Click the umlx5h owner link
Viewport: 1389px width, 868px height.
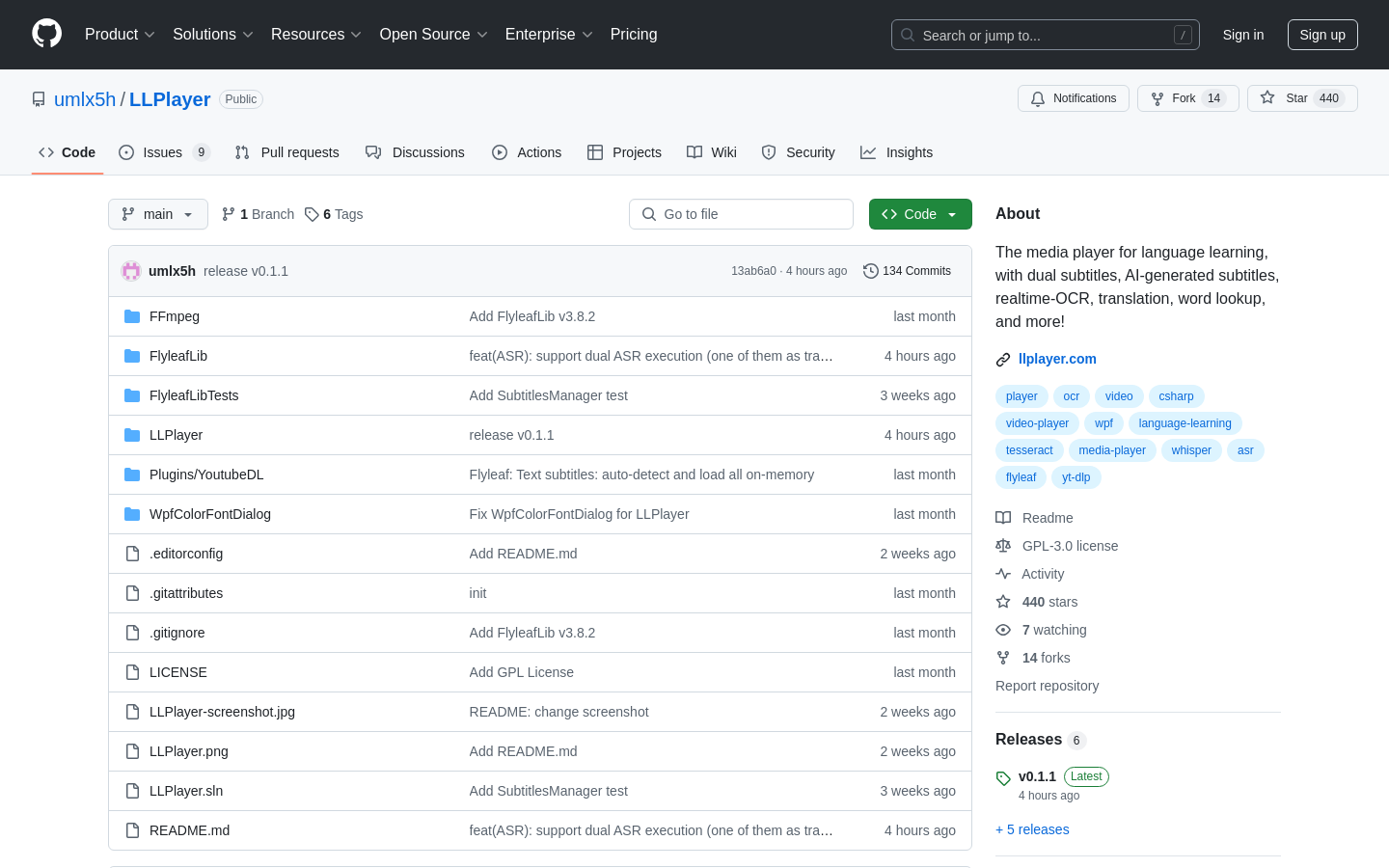coord(85,99)
